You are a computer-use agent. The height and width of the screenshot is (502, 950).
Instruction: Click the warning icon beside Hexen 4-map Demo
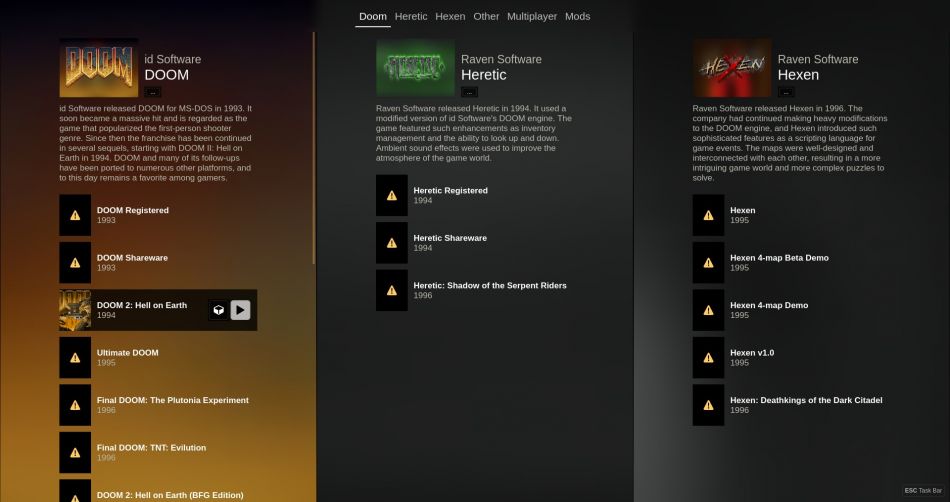[708, 310]
